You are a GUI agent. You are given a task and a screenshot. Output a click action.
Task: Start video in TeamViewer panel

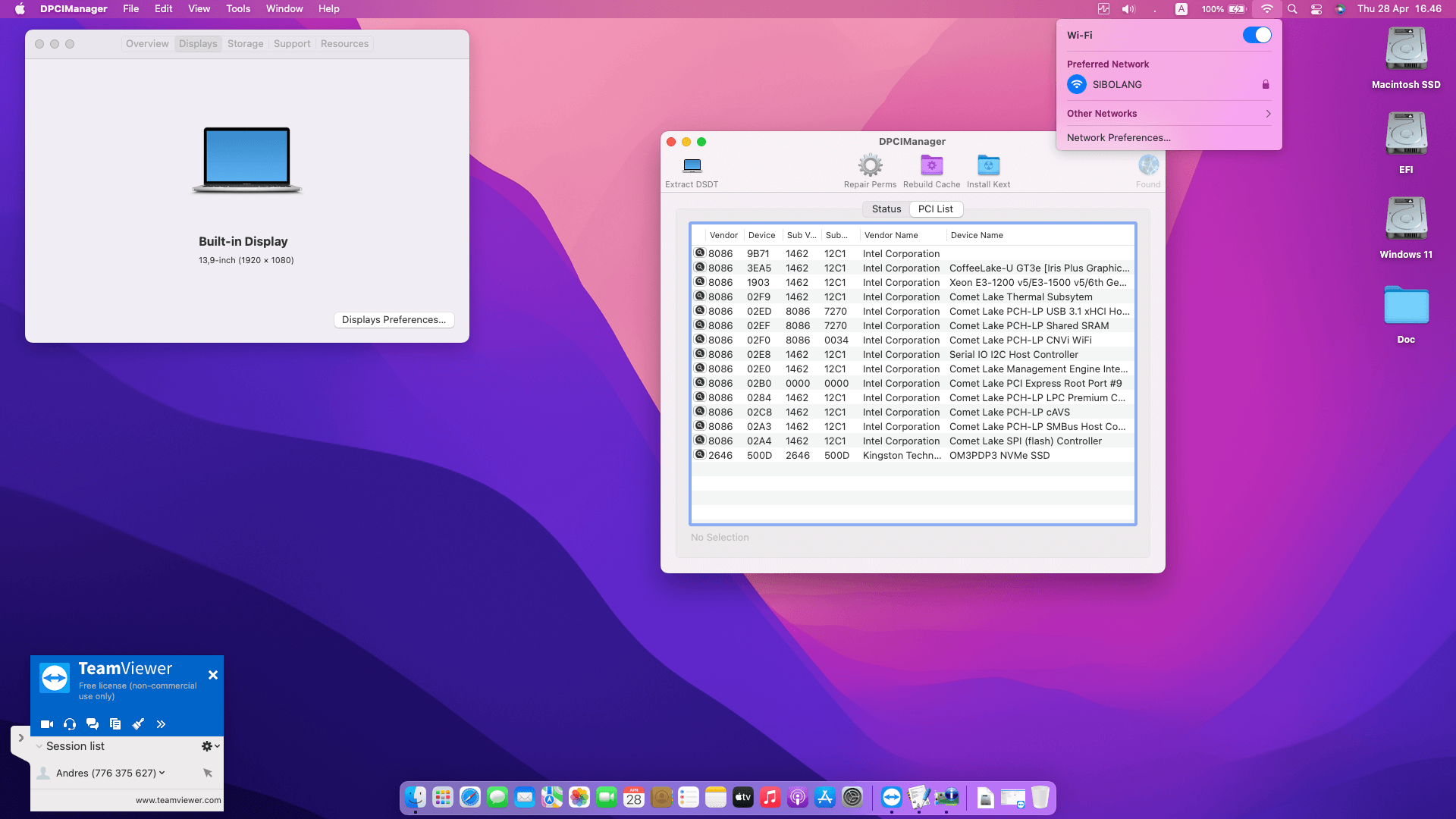pyautogui.click(x=47, y=724)
